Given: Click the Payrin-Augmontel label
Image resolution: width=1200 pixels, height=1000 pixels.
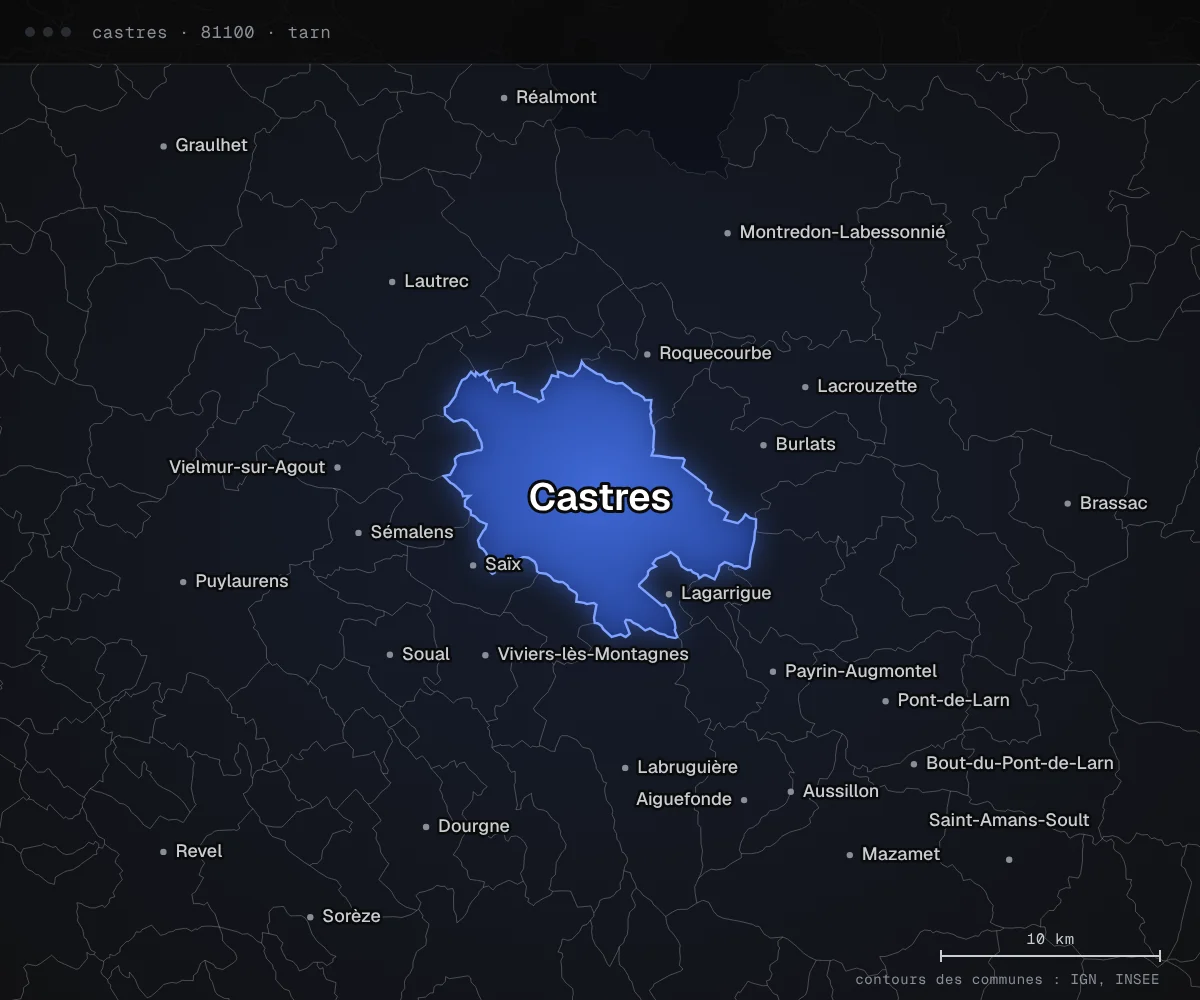Looking at the screenshot, I should pos(861,671).
